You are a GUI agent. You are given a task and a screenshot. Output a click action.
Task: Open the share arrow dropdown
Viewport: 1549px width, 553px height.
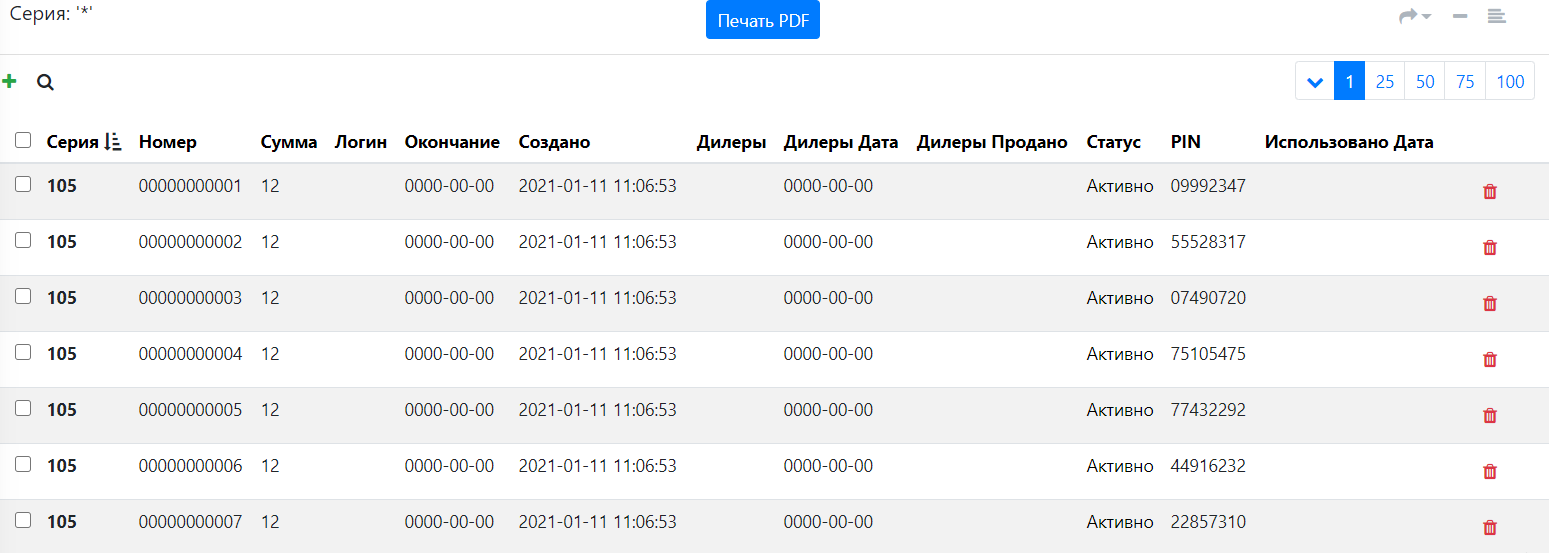tap(1414, 16)
